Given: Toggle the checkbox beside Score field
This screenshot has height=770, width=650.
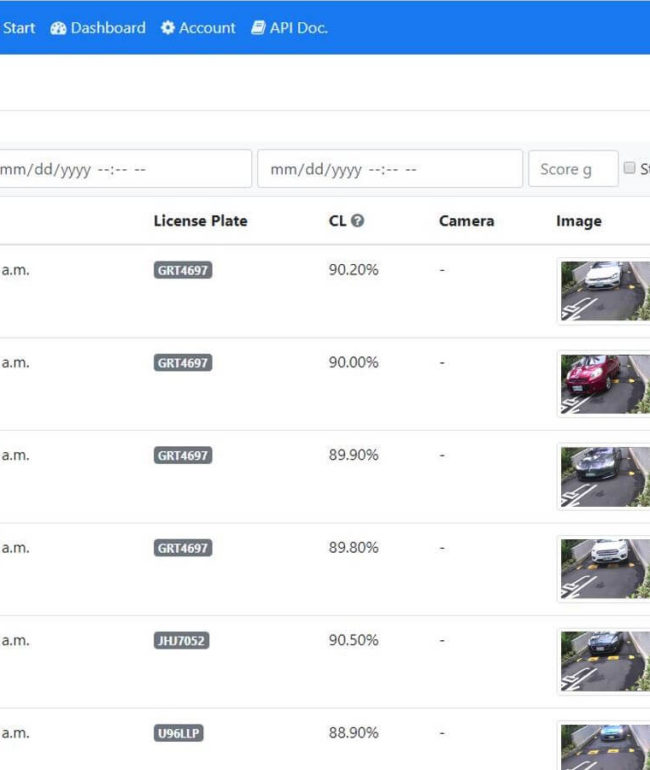Looking at the screenshot, I should pos(629,168).
